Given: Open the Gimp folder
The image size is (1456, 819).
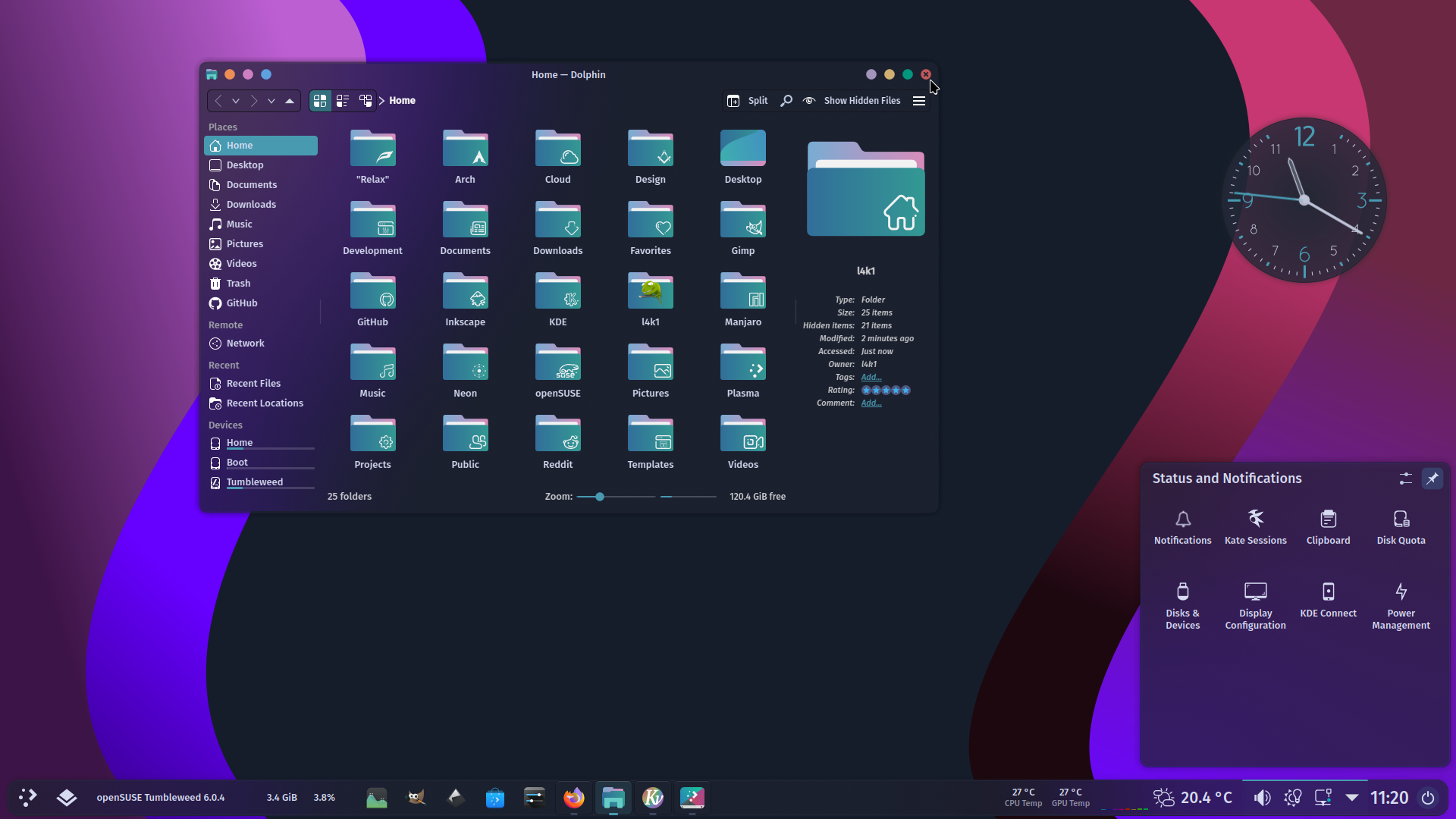Looking at the screenshot, I should click(x=742, y=228).
